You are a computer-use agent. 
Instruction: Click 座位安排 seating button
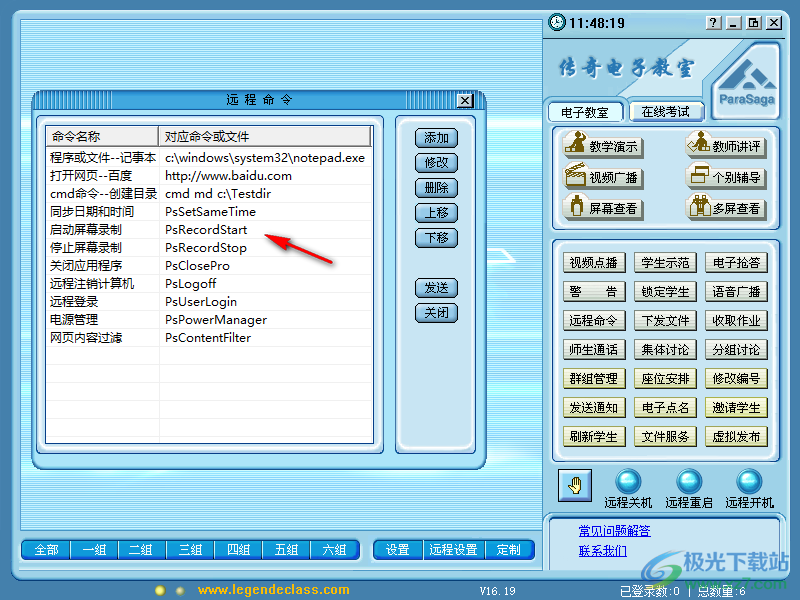click(x=665, y=379)
